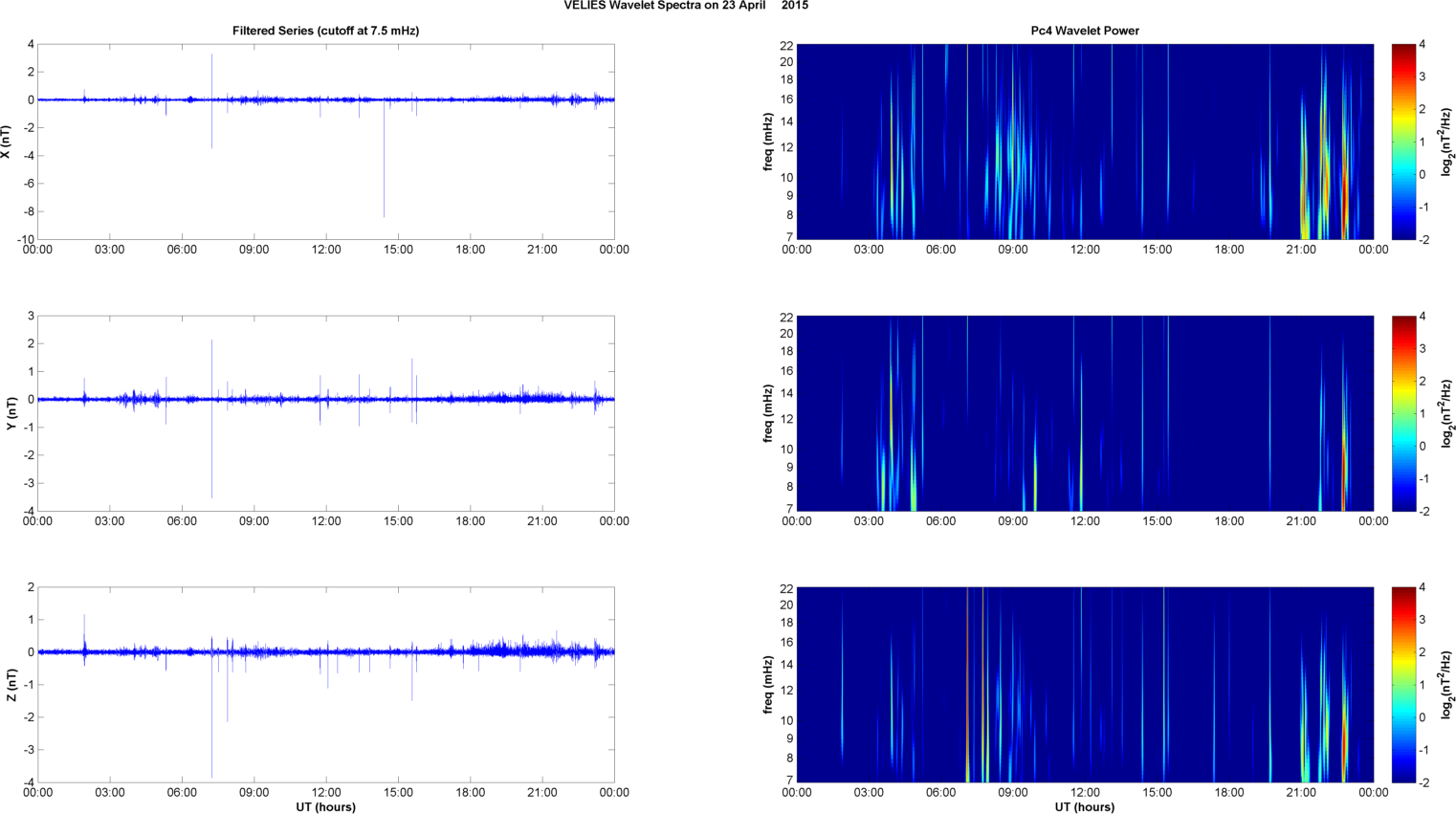Image resolution: width=1456 pixels, height=814 pixels.
Task: Click the colorbar beside the bottom spectrogram
Action: [x=1402, y=685]
